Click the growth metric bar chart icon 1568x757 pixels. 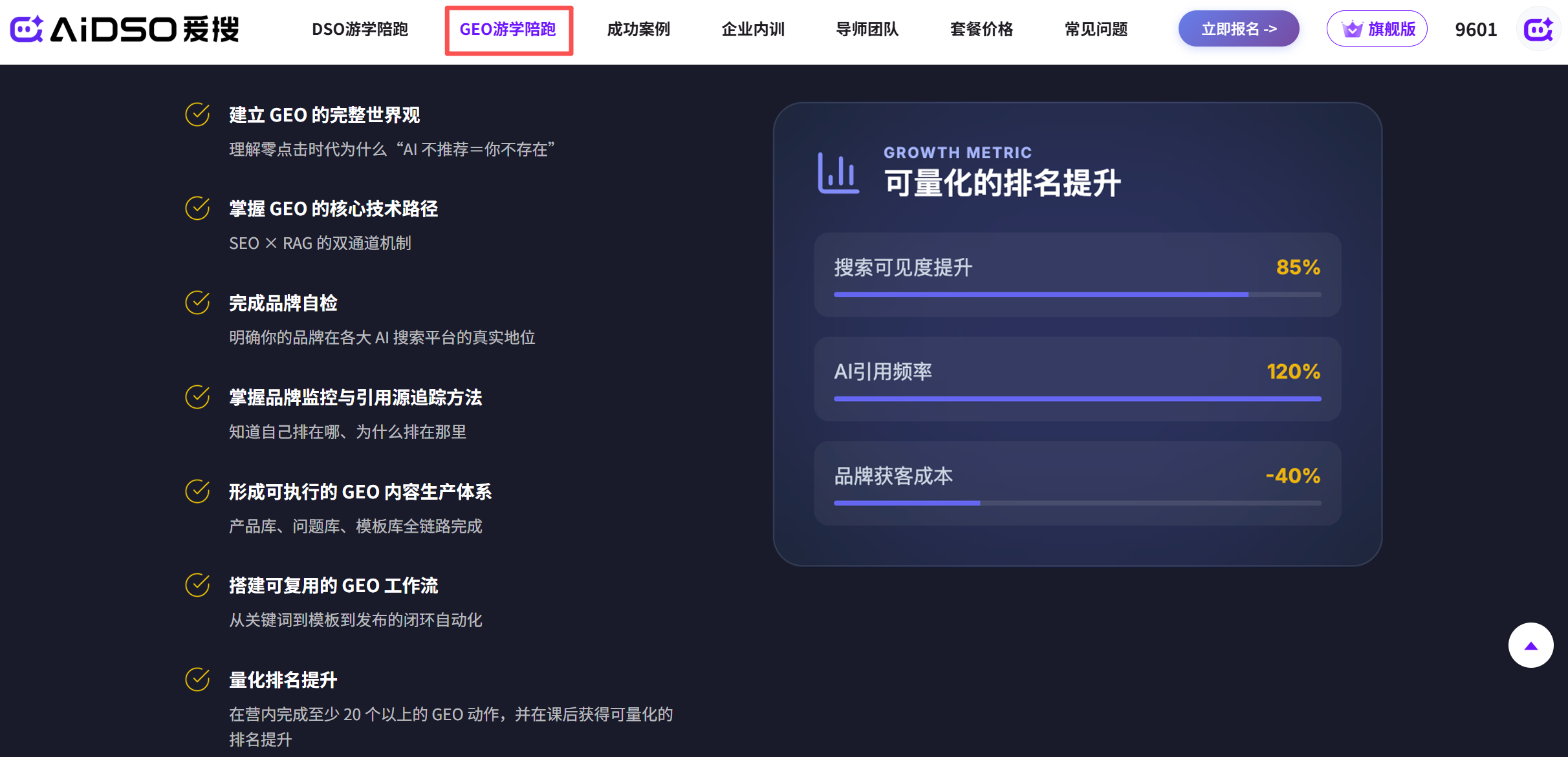click(x=838, y=173)
